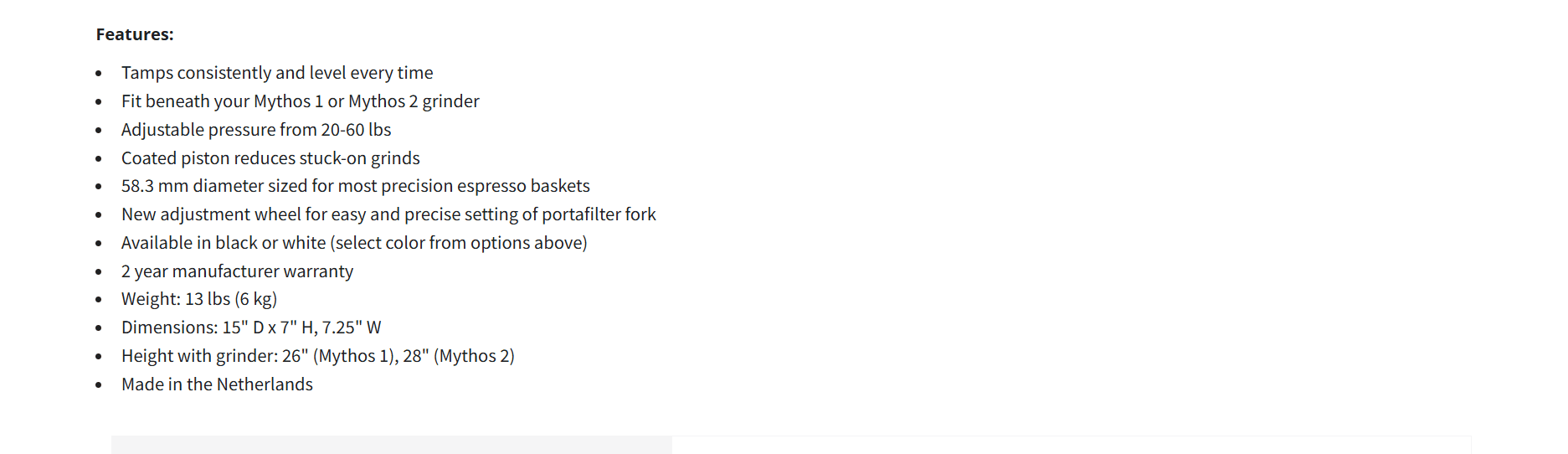Viewport: 1568px width, 454px height.
Task: Click the Mythos grinder fit feature line
Action: (300, 101)
